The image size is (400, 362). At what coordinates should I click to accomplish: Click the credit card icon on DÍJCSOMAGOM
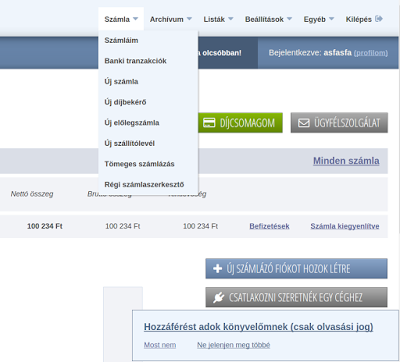tap(209, 123)
